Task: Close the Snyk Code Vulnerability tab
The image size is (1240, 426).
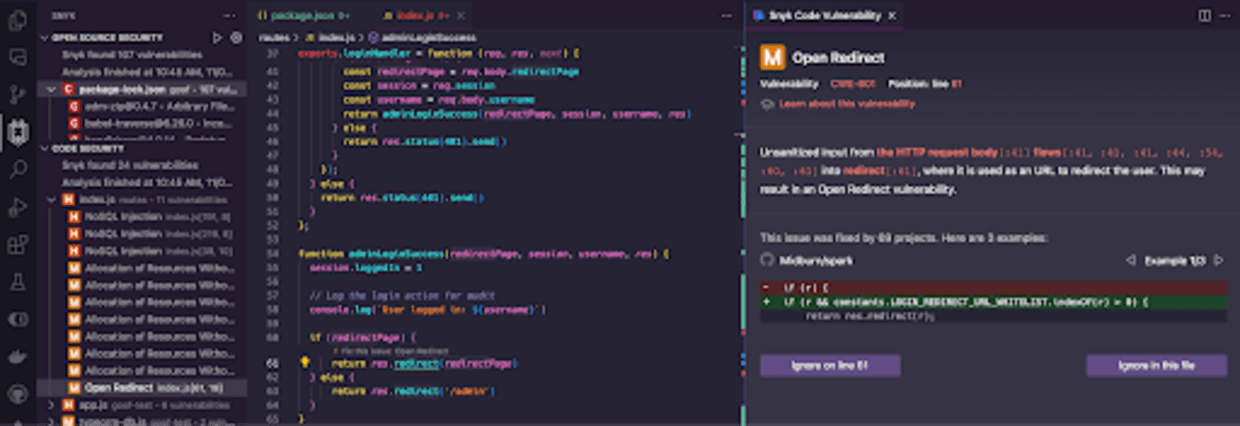Action: 892,16
